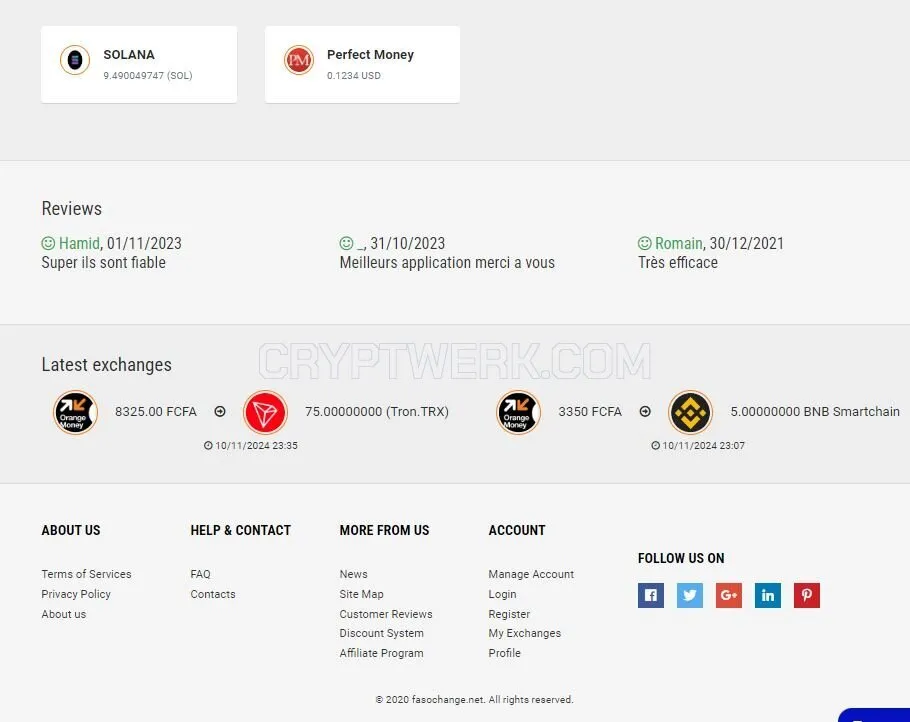The width and height of the screenshot is (910, 722).
Task: Click arrow icon after 8325.00 FCFA
Action: [220, 411]
